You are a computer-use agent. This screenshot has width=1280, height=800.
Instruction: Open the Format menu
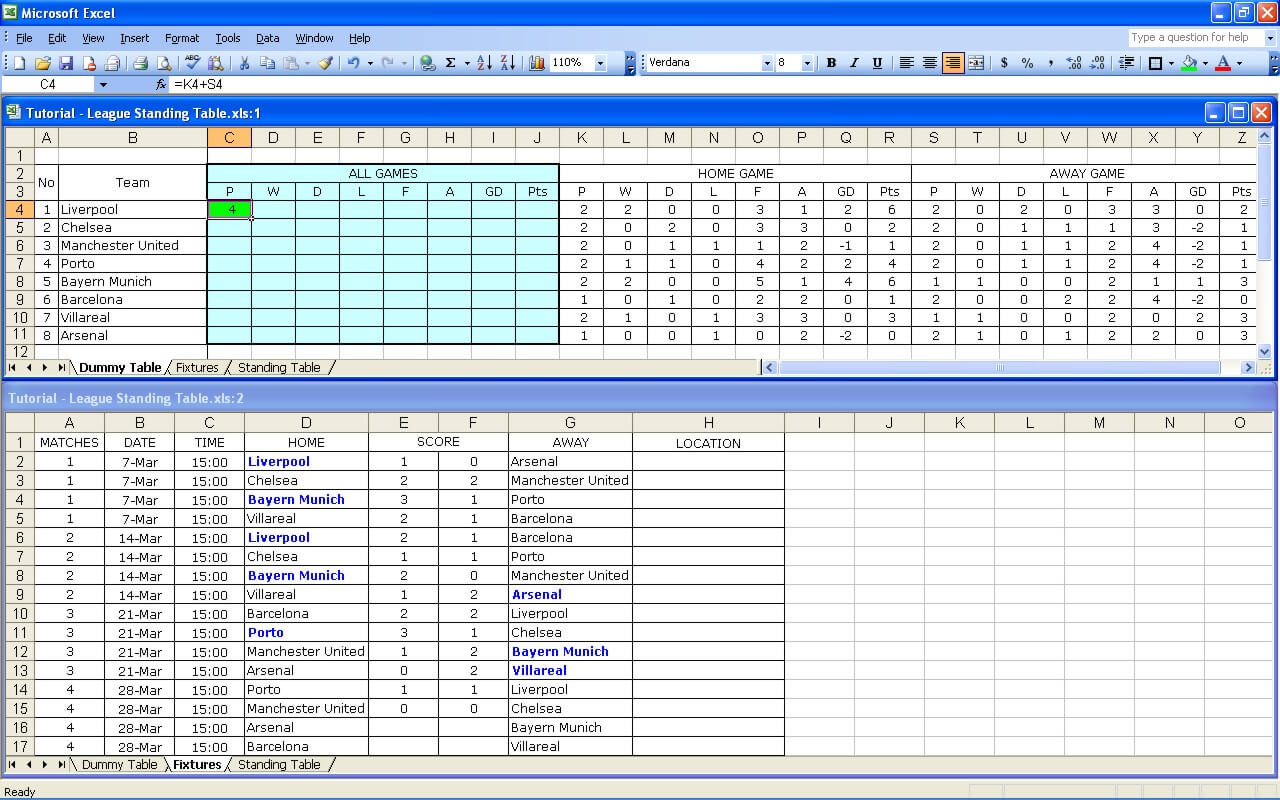point(182,38)
